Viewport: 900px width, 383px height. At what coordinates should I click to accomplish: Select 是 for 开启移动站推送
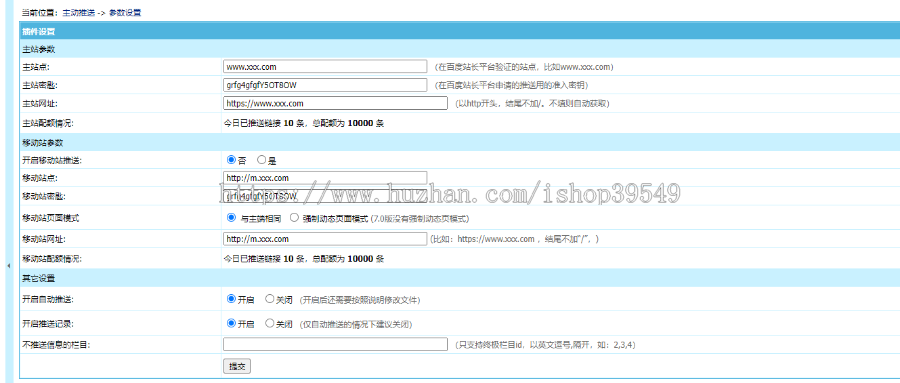(x=262, y=160)
